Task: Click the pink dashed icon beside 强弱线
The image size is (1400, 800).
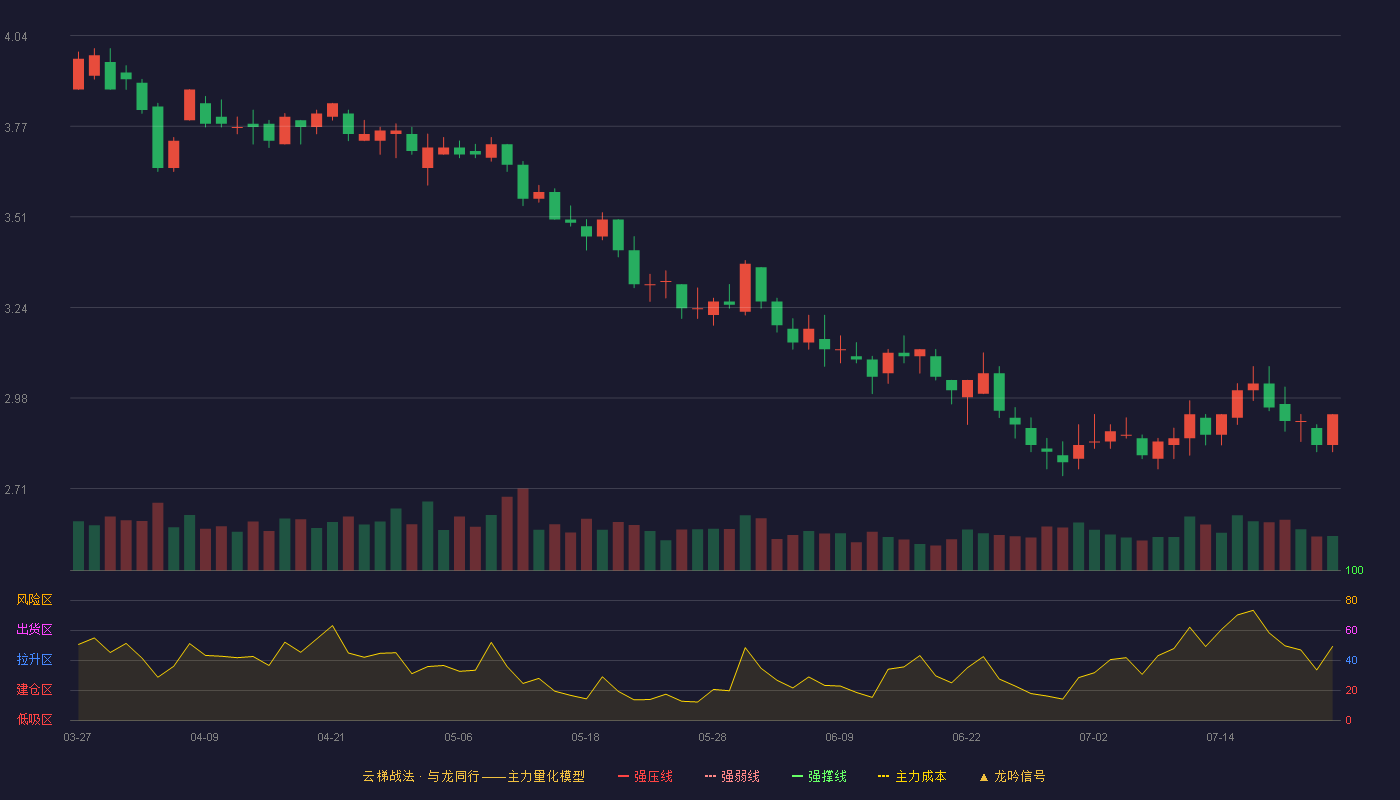Action: pyautogui.click(x=710, y=776)
